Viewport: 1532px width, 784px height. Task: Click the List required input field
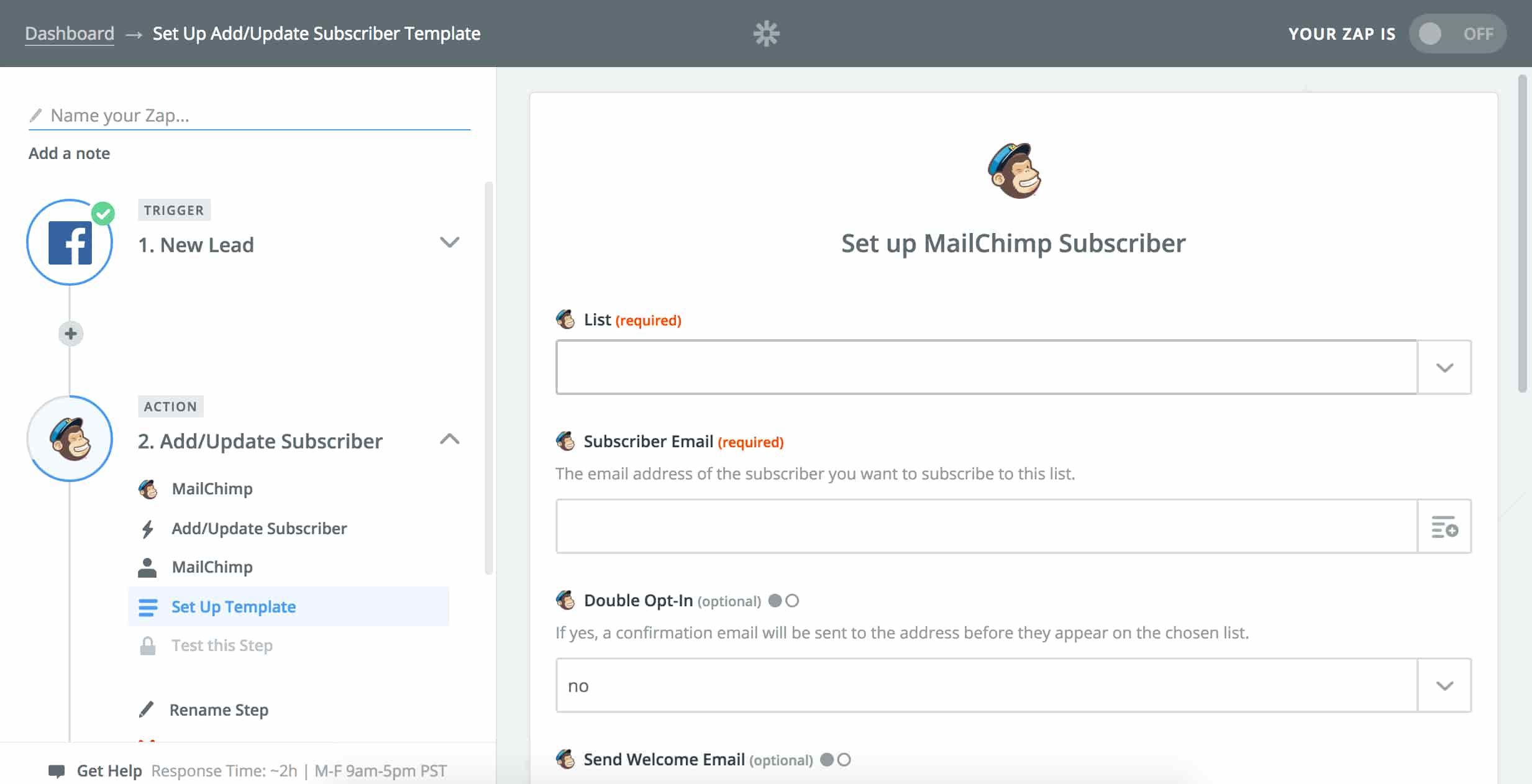click(x=987, y=367)
